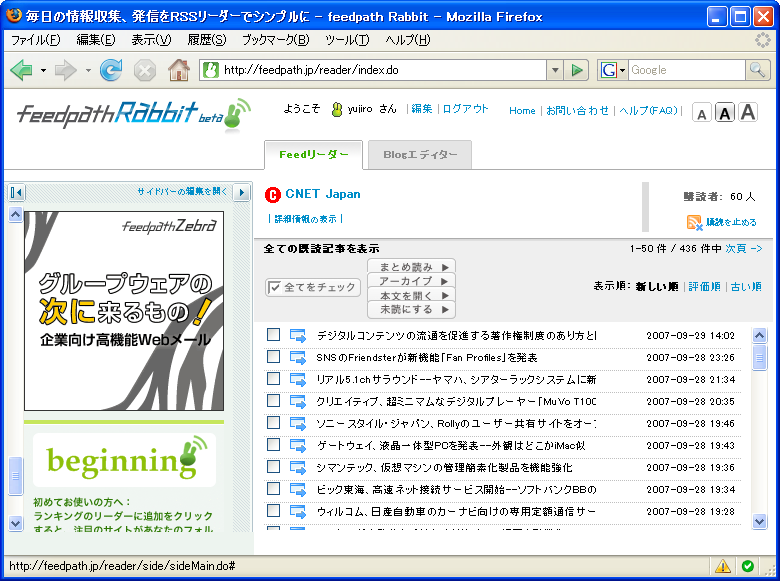Select the largest font size A icon
Screen dimensions: 780x581
click(748, 112)
